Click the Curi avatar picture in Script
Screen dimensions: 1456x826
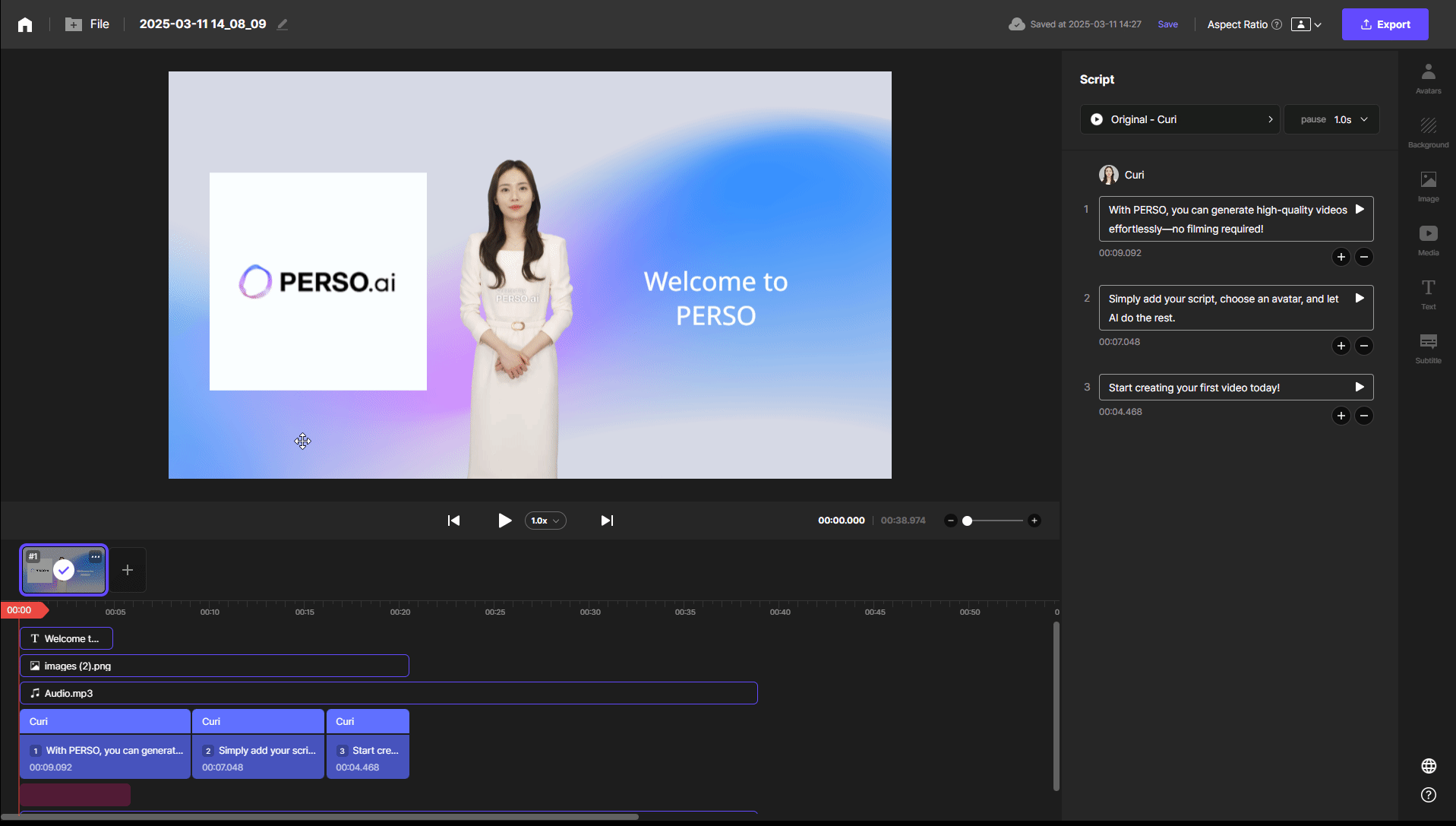click(1109, 175)
